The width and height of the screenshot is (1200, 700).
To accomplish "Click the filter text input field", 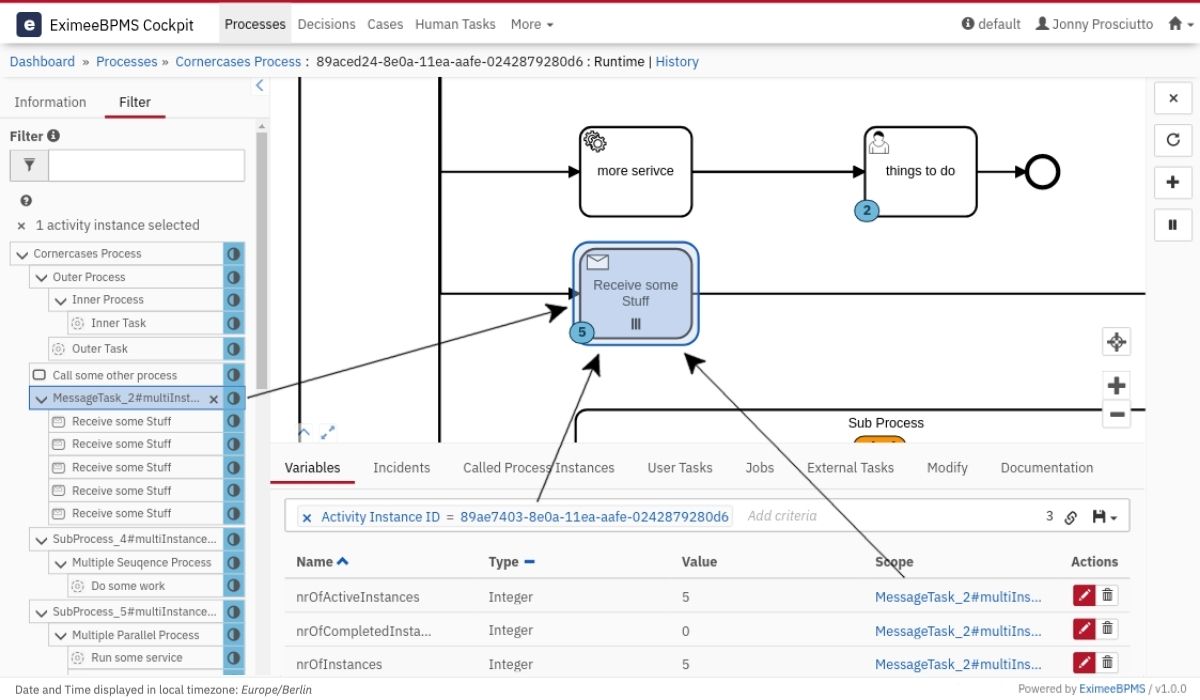I will pos(146,165).
